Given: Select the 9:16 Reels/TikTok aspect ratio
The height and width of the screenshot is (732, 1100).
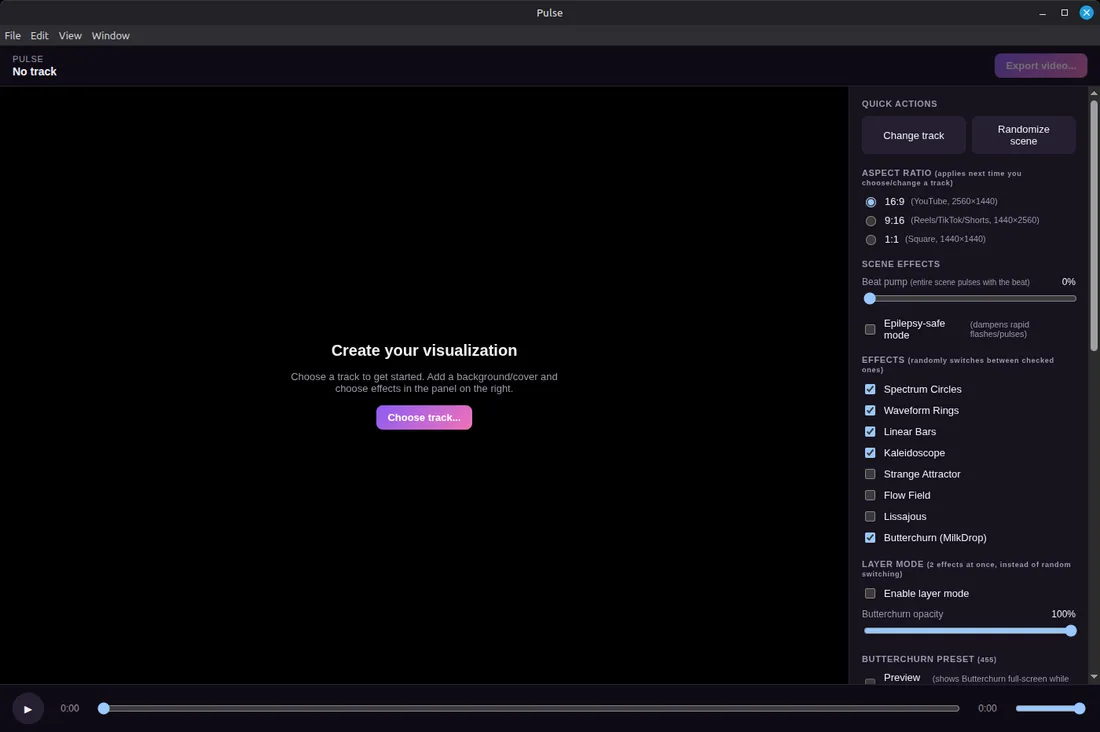Looking at the screenshot, I should coord(871,221).
